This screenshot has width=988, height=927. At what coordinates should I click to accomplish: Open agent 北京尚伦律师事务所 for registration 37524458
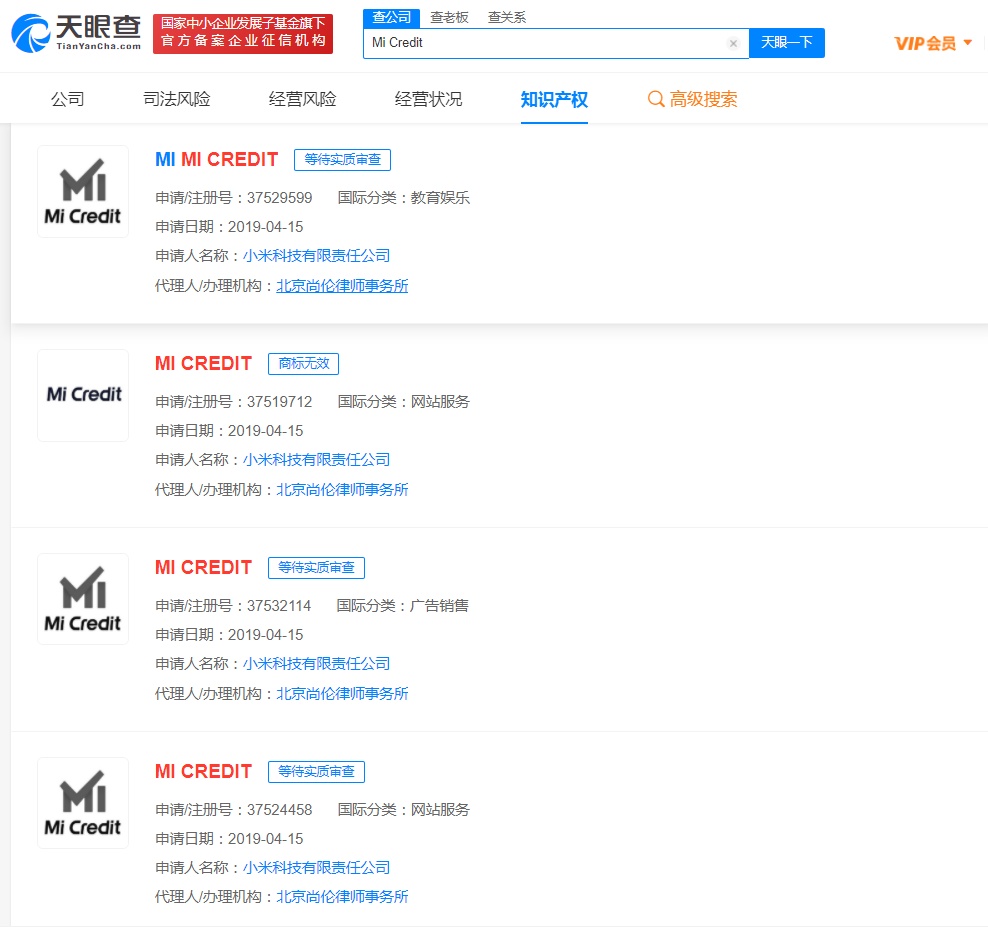pos(342,897)
